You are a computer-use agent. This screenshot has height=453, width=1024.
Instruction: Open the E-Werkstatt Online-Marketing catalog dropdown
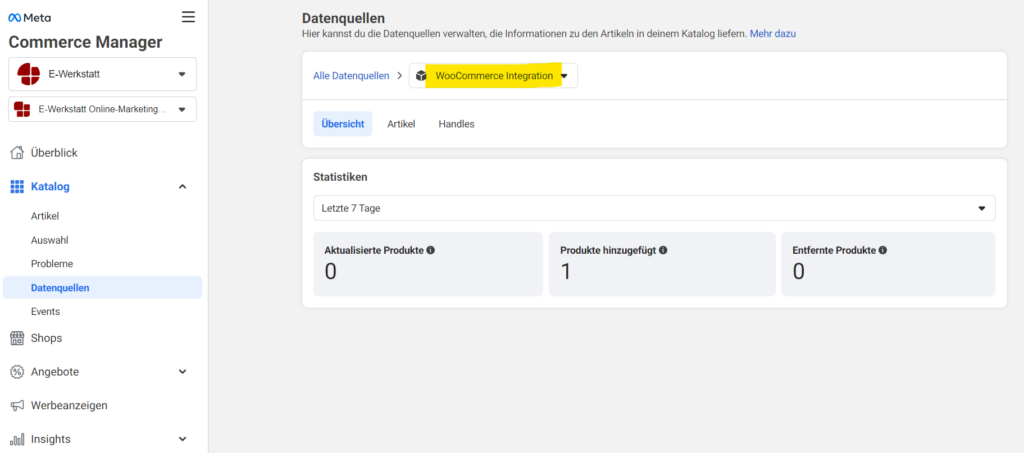(103, 109)
